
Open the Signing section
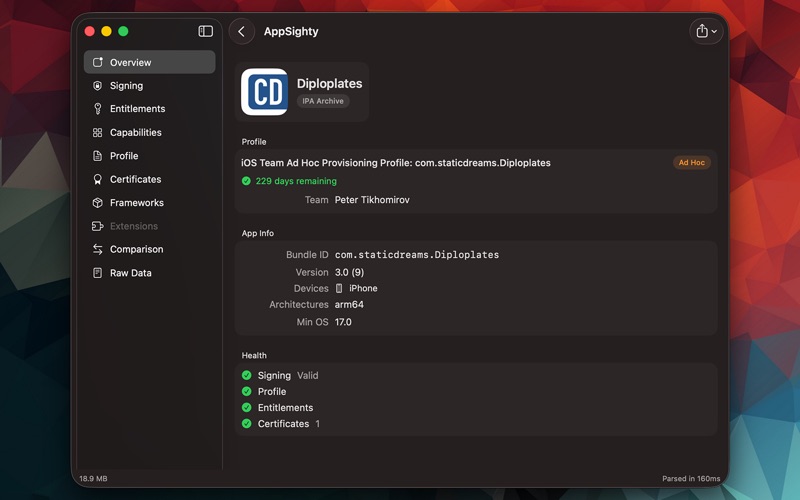pyautogui.click(x=149, y=86)
